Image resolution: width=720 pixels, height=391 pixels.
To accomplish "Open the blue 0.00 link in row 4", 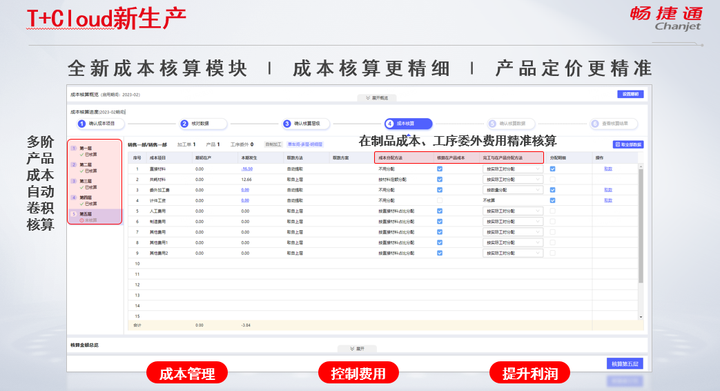I will click(245, 201).
